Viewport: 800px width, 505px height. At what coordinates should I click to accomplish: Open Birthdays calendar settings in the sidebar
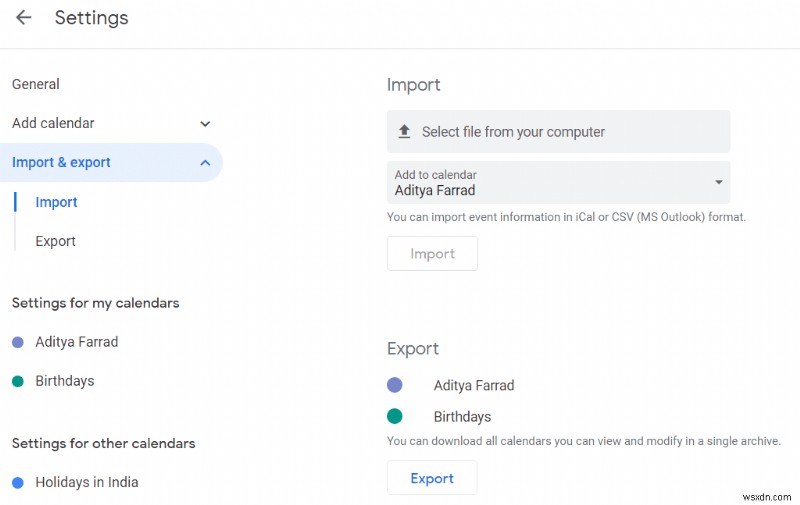(x=65, y=381)
